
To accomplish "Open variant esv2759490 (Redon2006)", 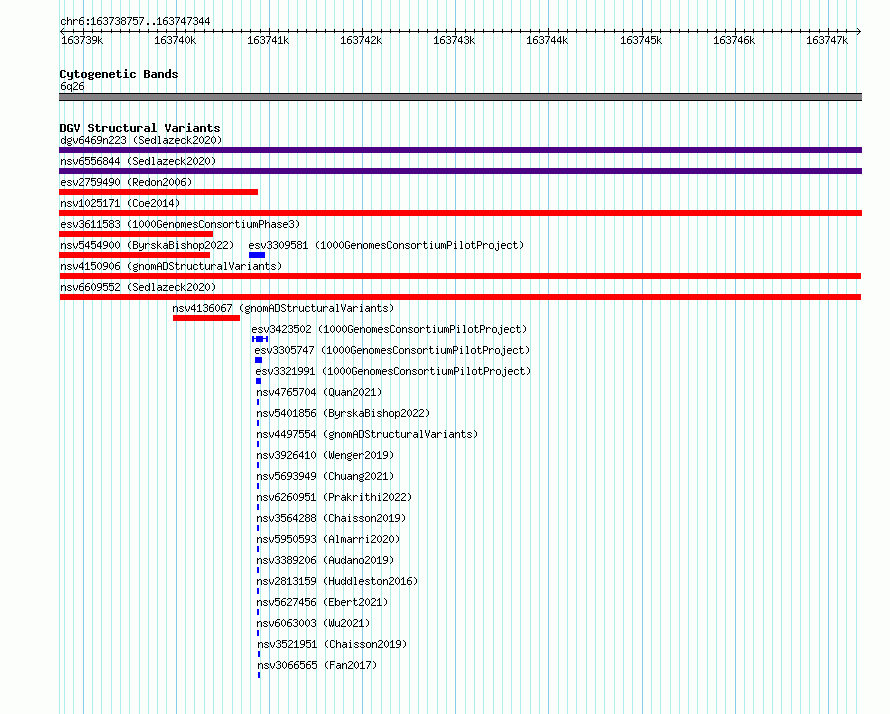I will click(126, 182).
